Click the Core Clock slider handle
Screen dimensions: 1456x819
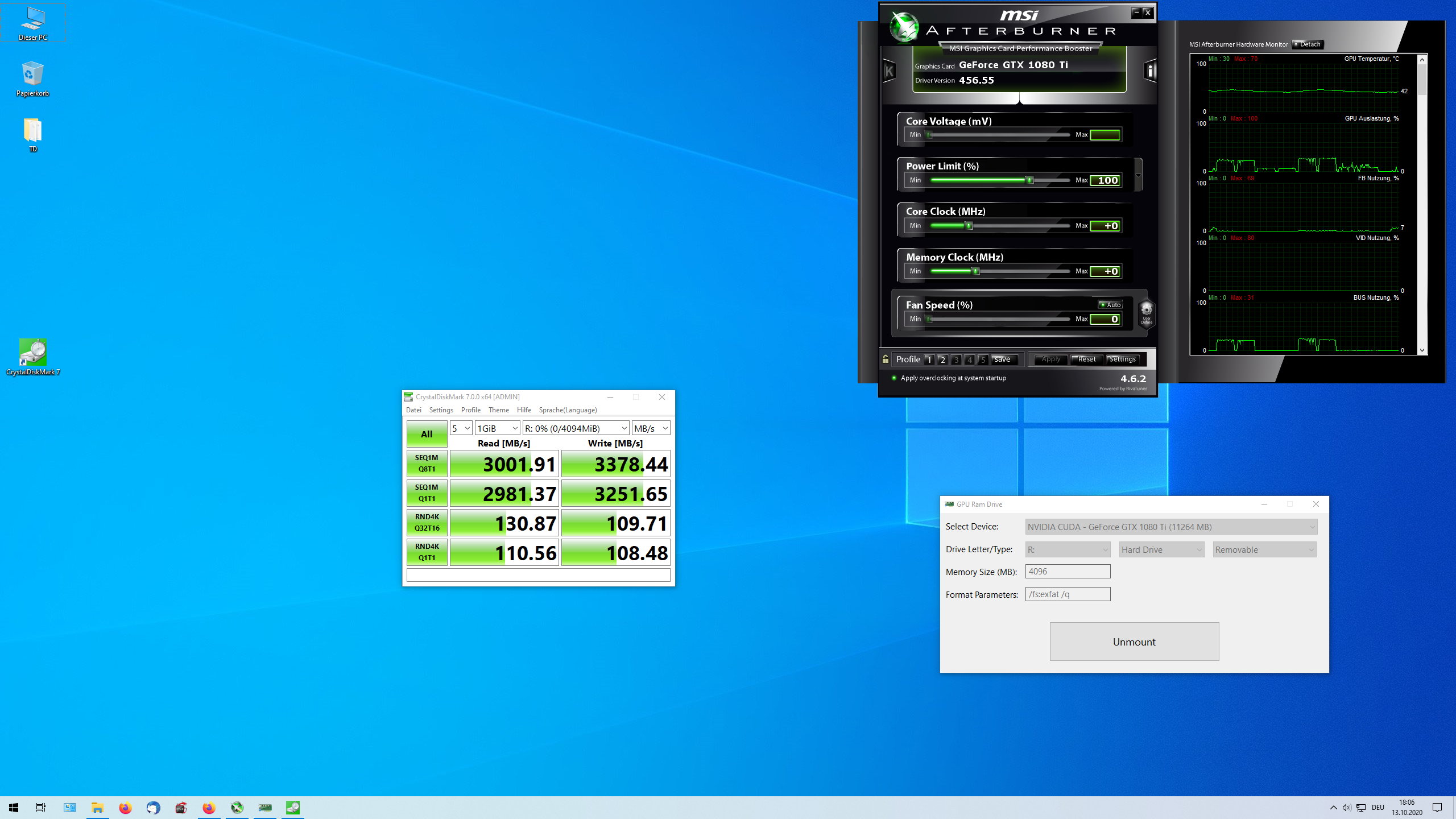click(969, 226)
